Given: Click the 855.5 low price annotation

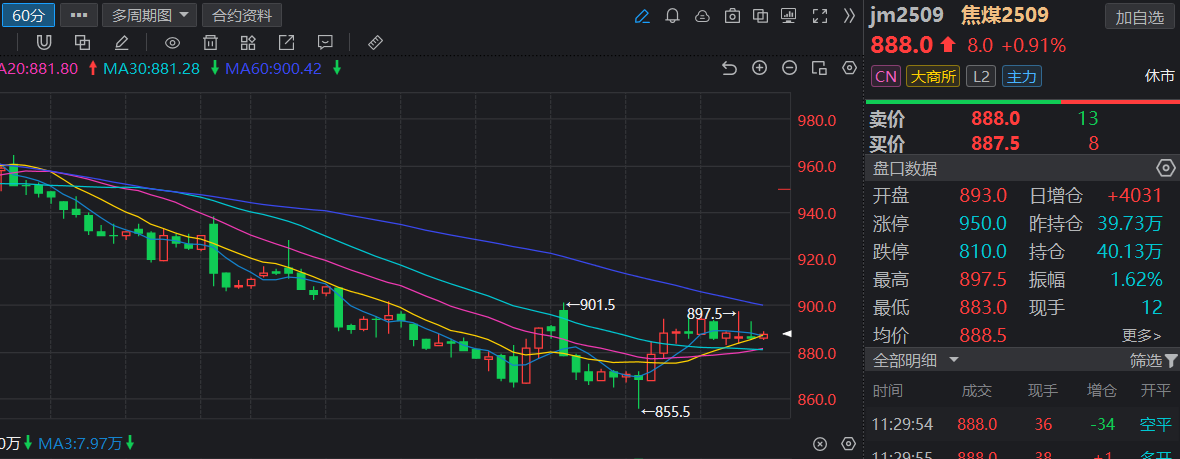Looking at the screenshot, I should (665, 412).
